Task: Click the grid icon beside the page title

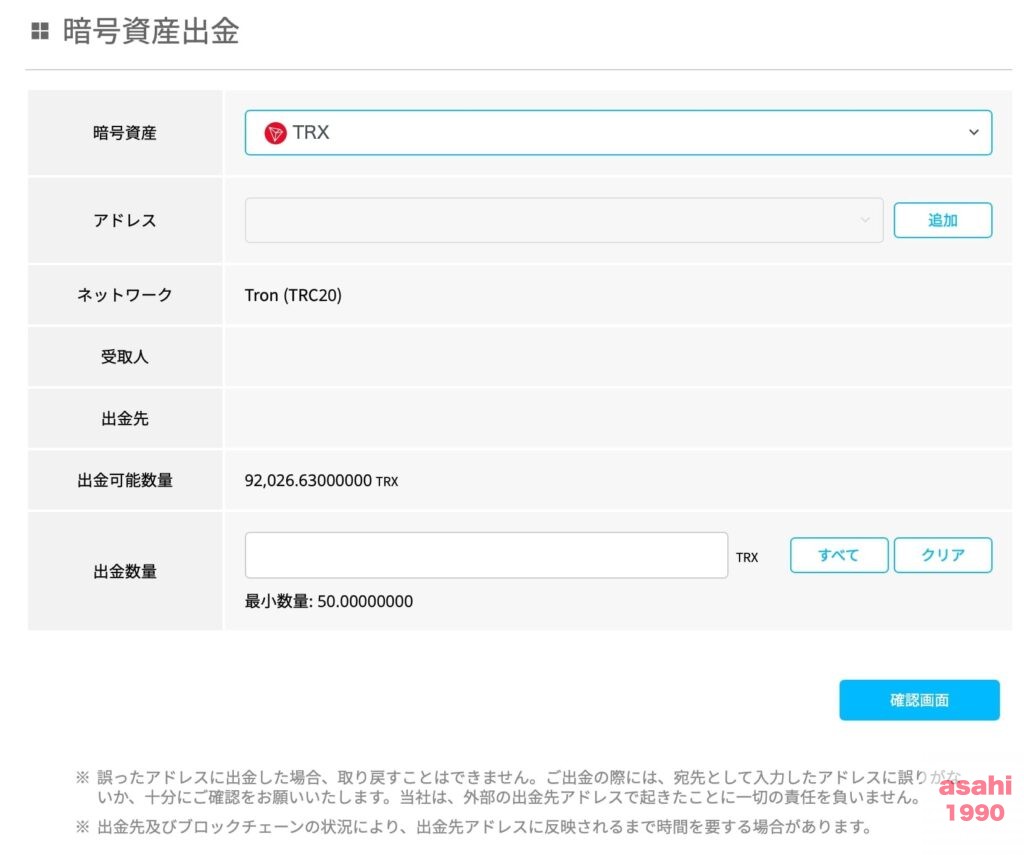Action: tap(40, 32)
